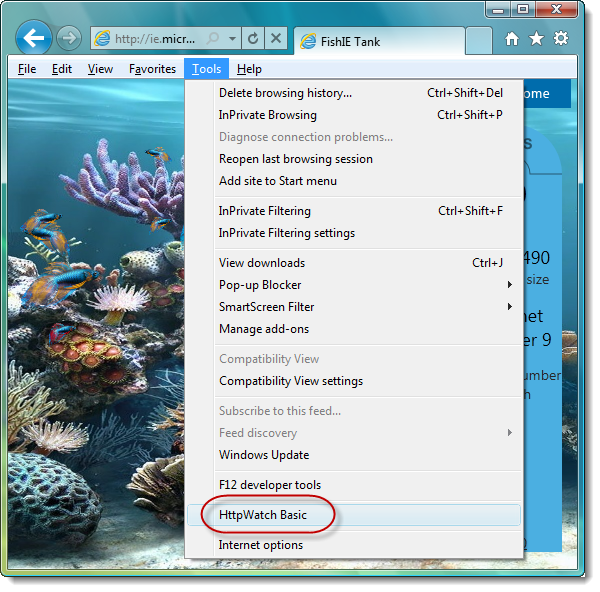Launch Windows Update
600x592 pixels.
pyautogui.click(x=354, y=455)
